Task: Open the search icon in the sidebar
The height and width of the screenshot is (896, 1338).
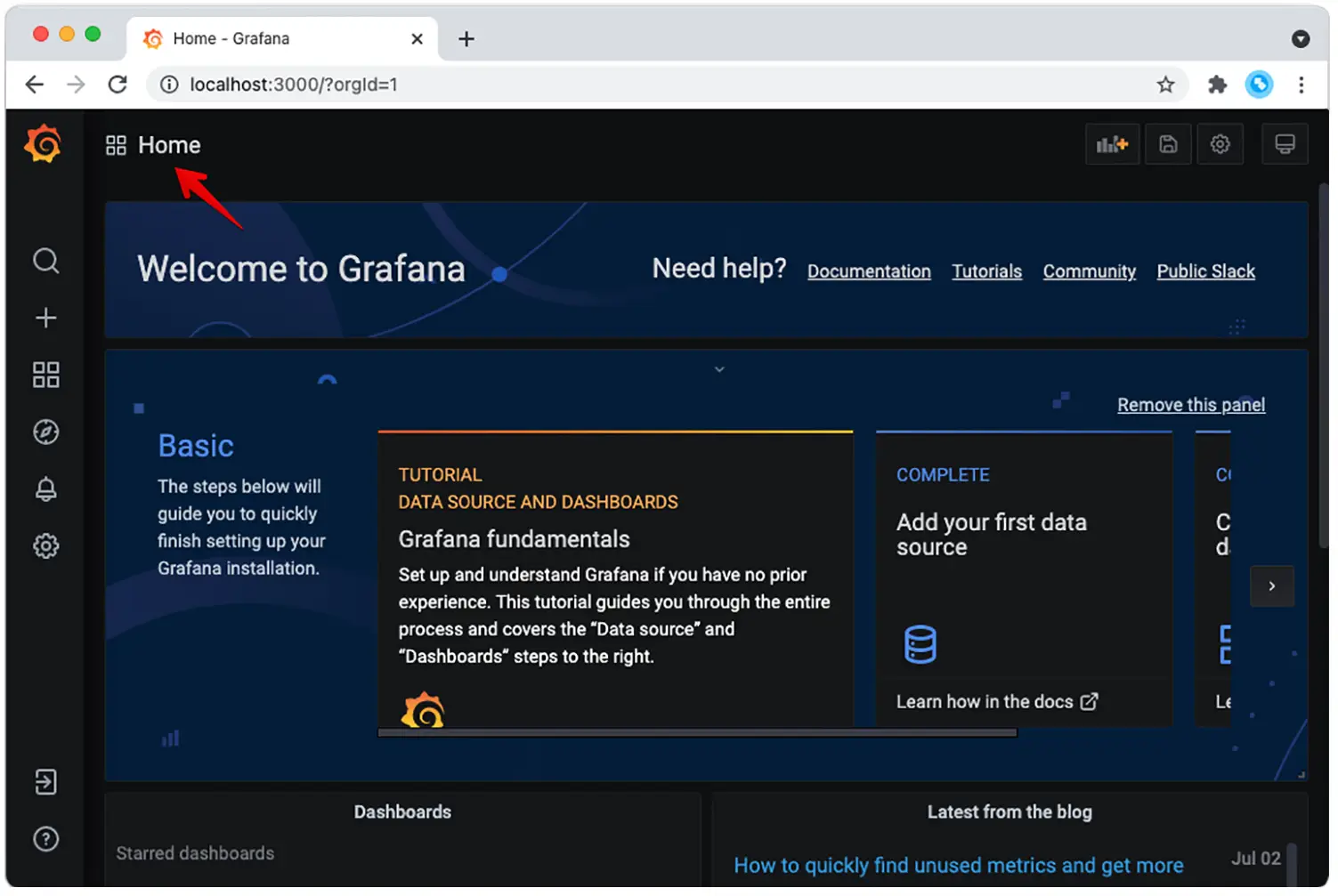Action: point(45,261)
